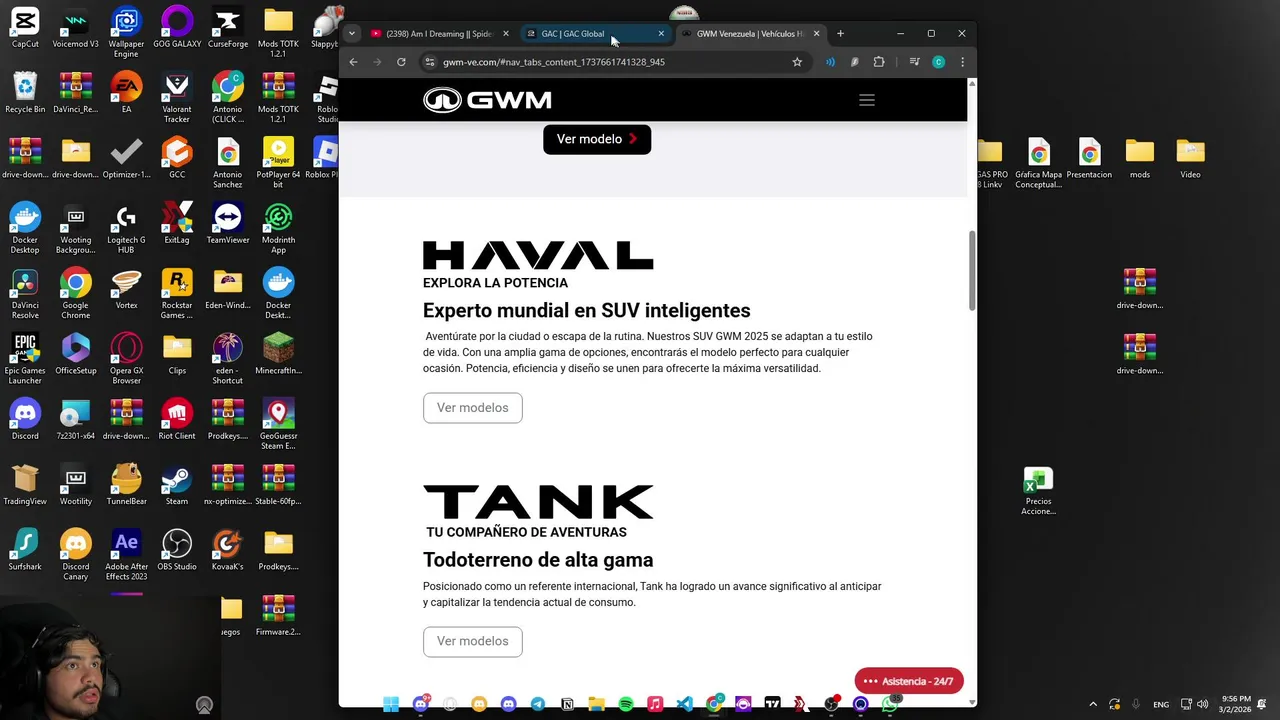Open CurseForge desktop icon
The image size is (1280, 720).
coord(227,28)
